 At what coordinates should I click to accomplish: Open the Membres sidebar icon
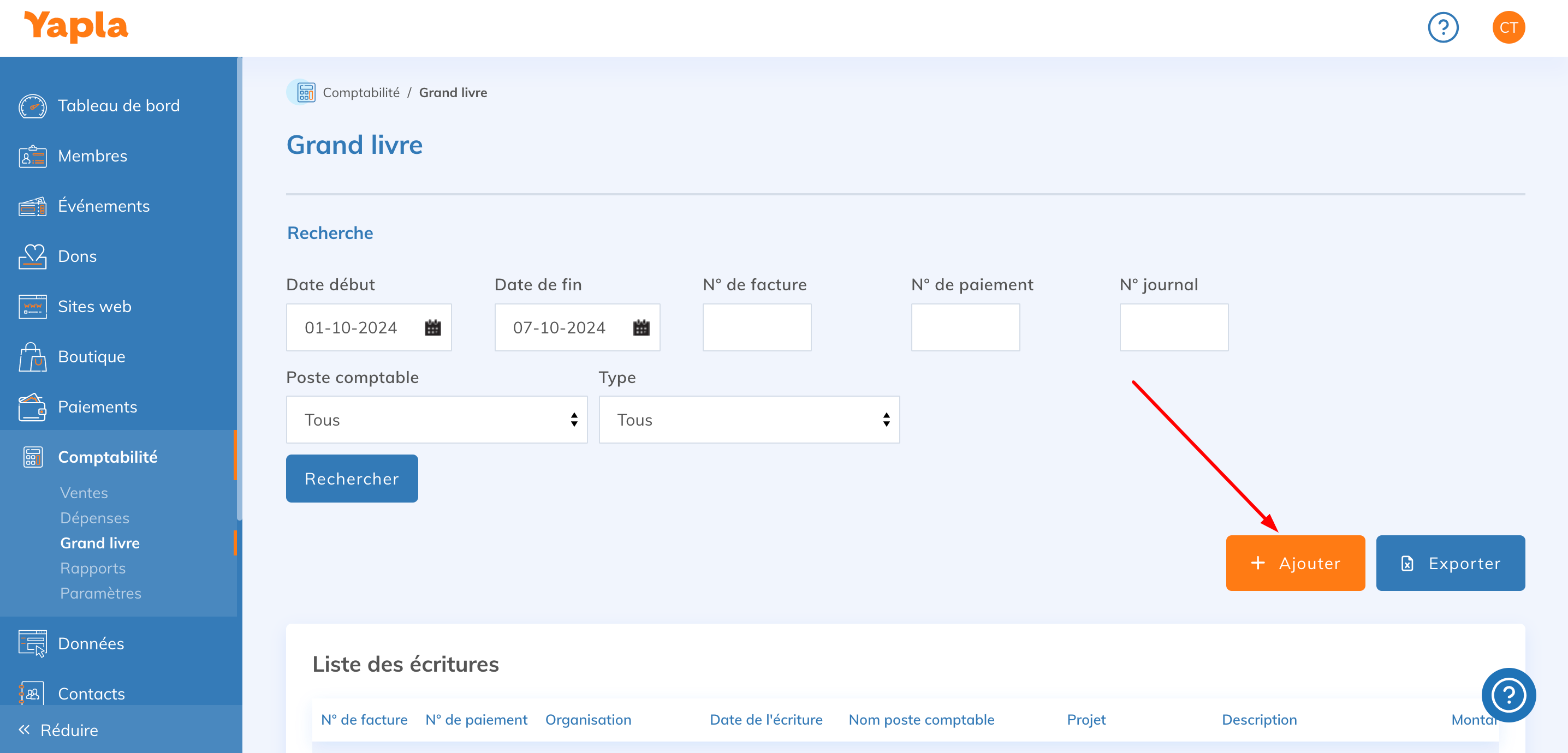tap(32, 156)
